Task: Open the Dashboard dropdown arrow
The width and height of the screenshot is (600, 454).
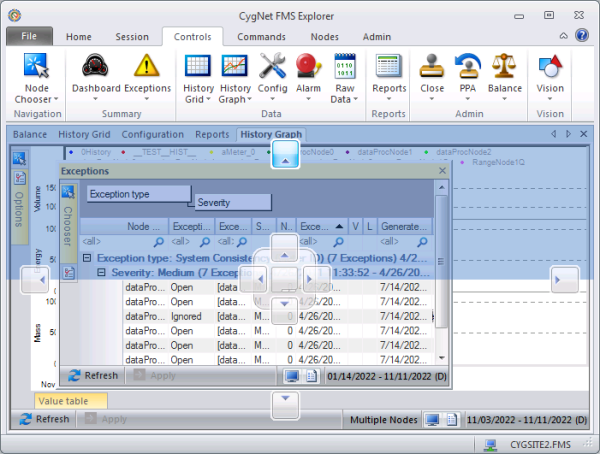Action: pyautogui.click(x=96, y=99)
